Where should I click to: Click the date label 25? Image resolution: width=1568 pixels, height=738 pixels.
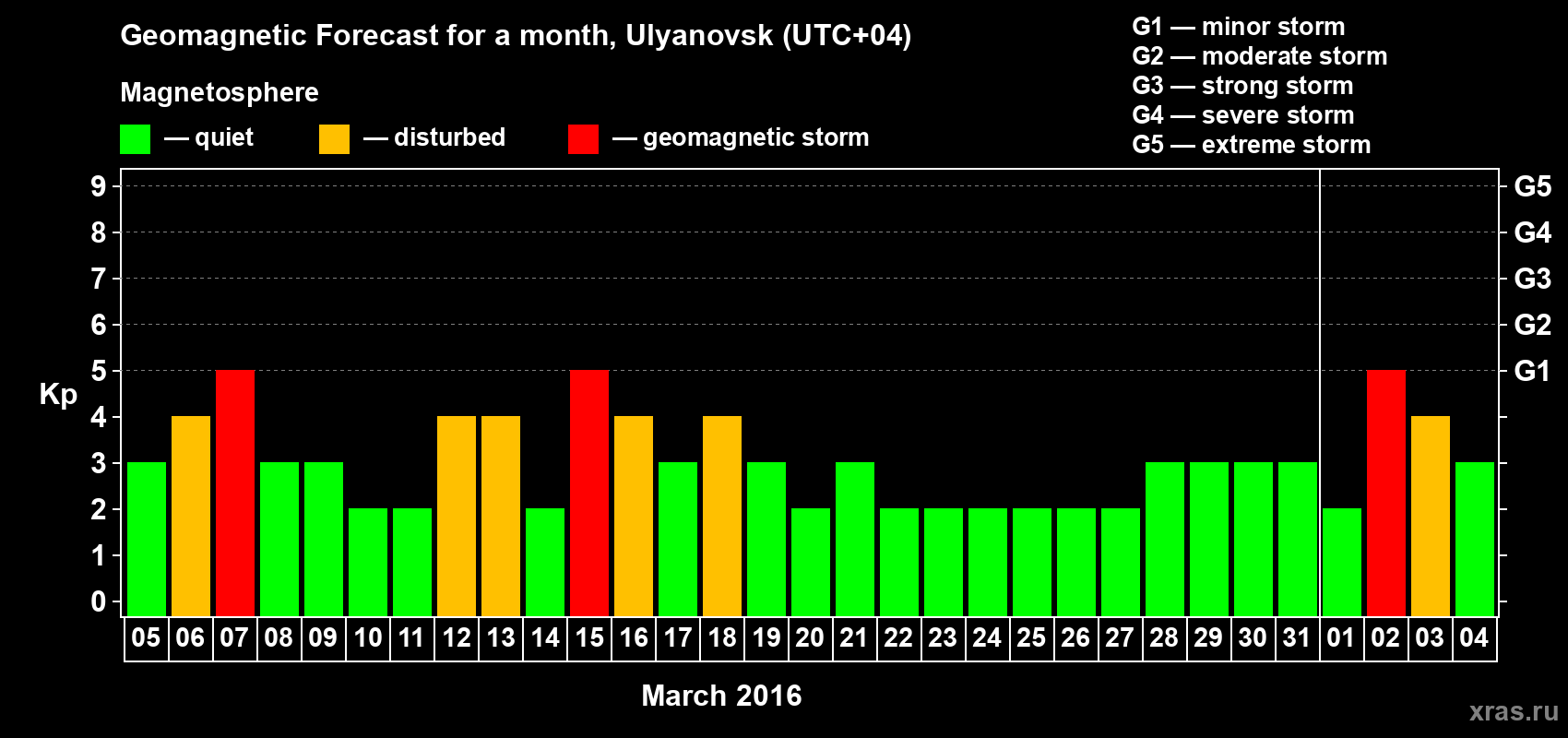pyautogui.click(x=1031, y=637)
